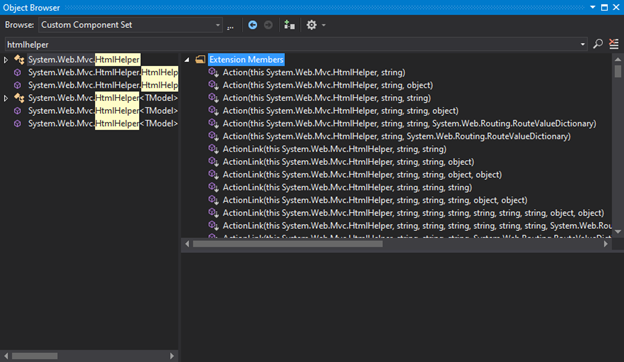624x362 pixels.
Task: Select ActionLink with six strings, object, object
Action: [x=413, y=212]
